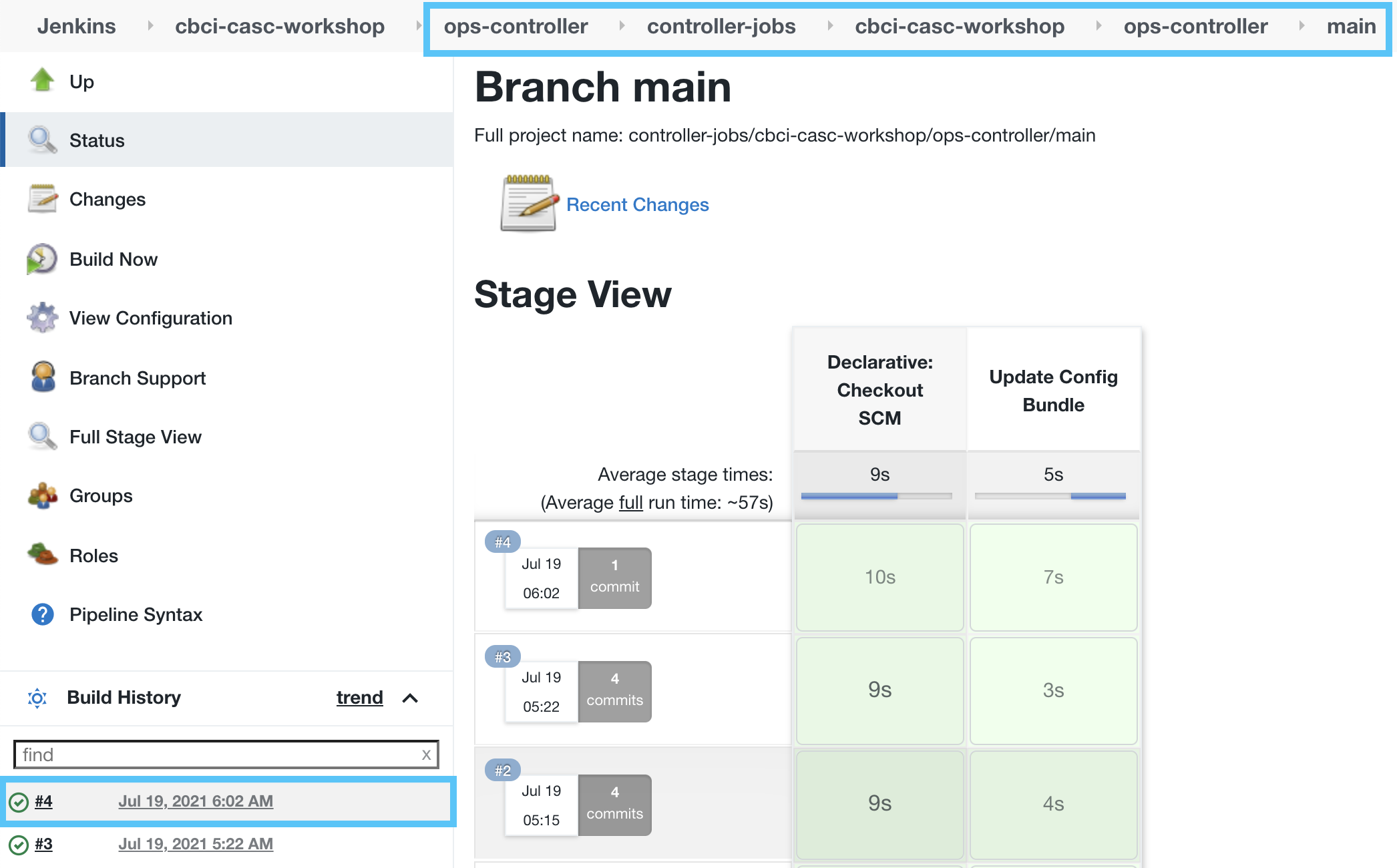Open the Recent Changes link

(637, 204)
